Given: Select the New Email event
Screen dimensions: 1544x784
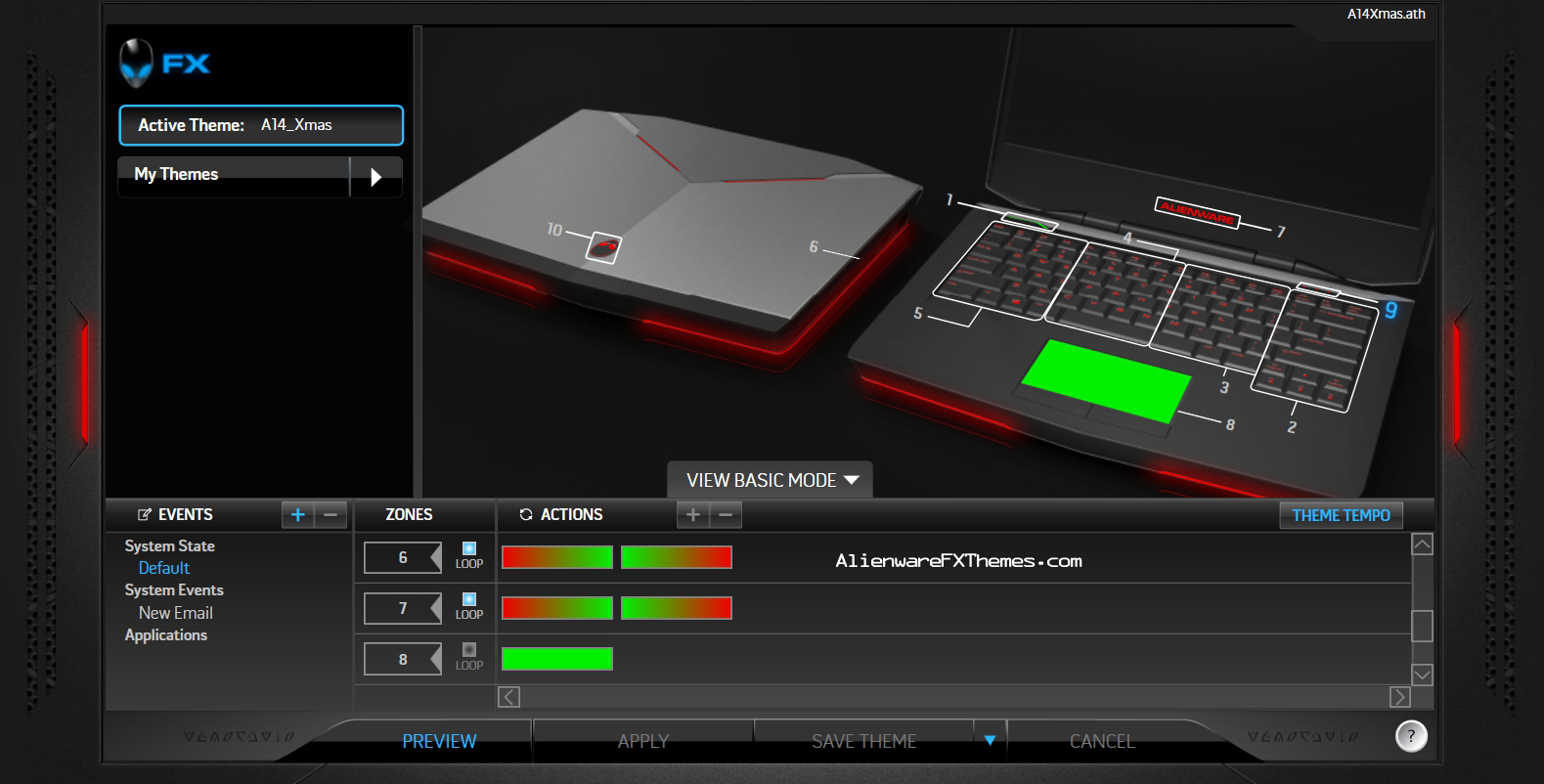Looking at the screenshot, I should pos(176,613).
